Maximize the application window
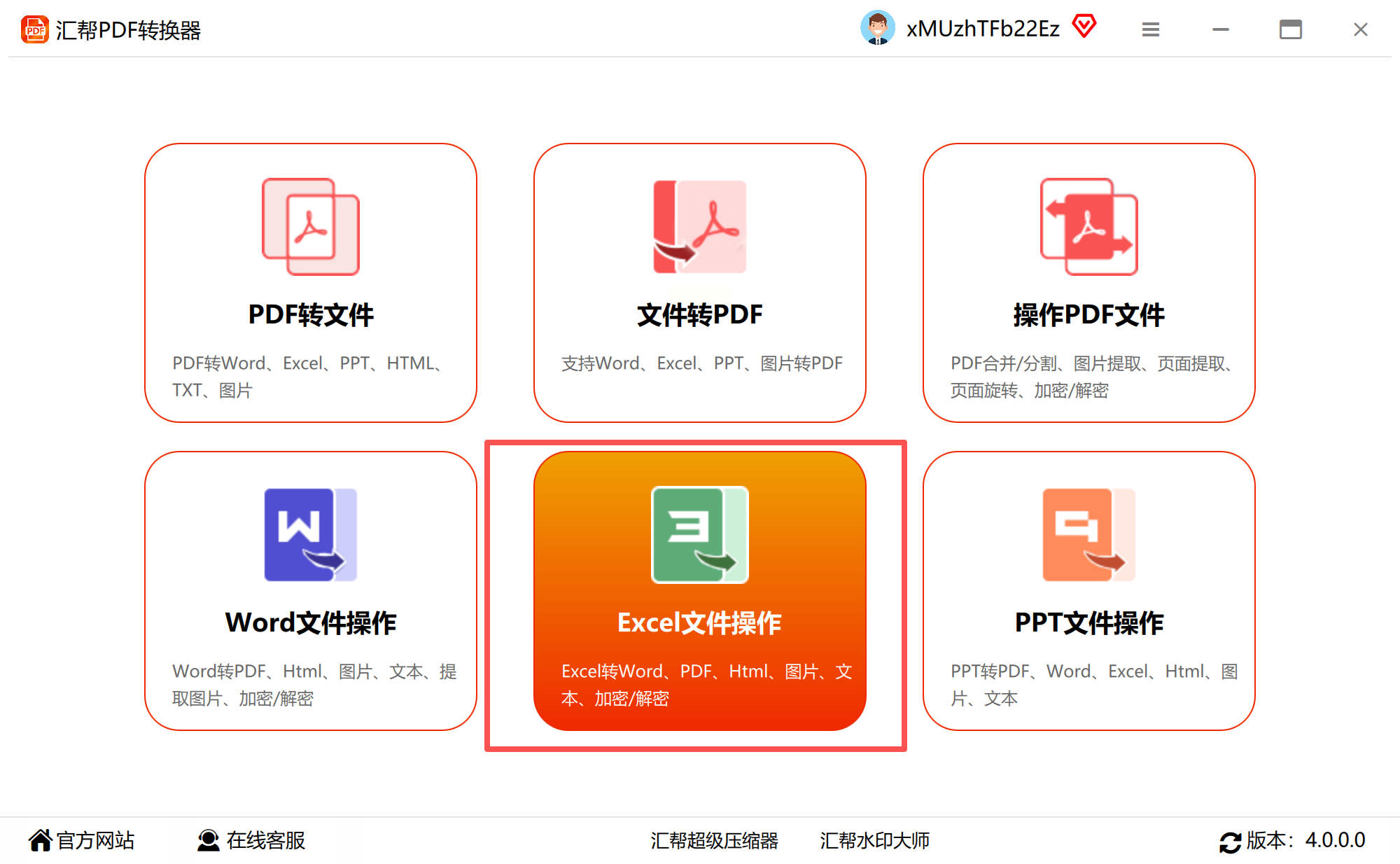The height and width of the screenshot is (864, 1400). (x=1290, y=29)
